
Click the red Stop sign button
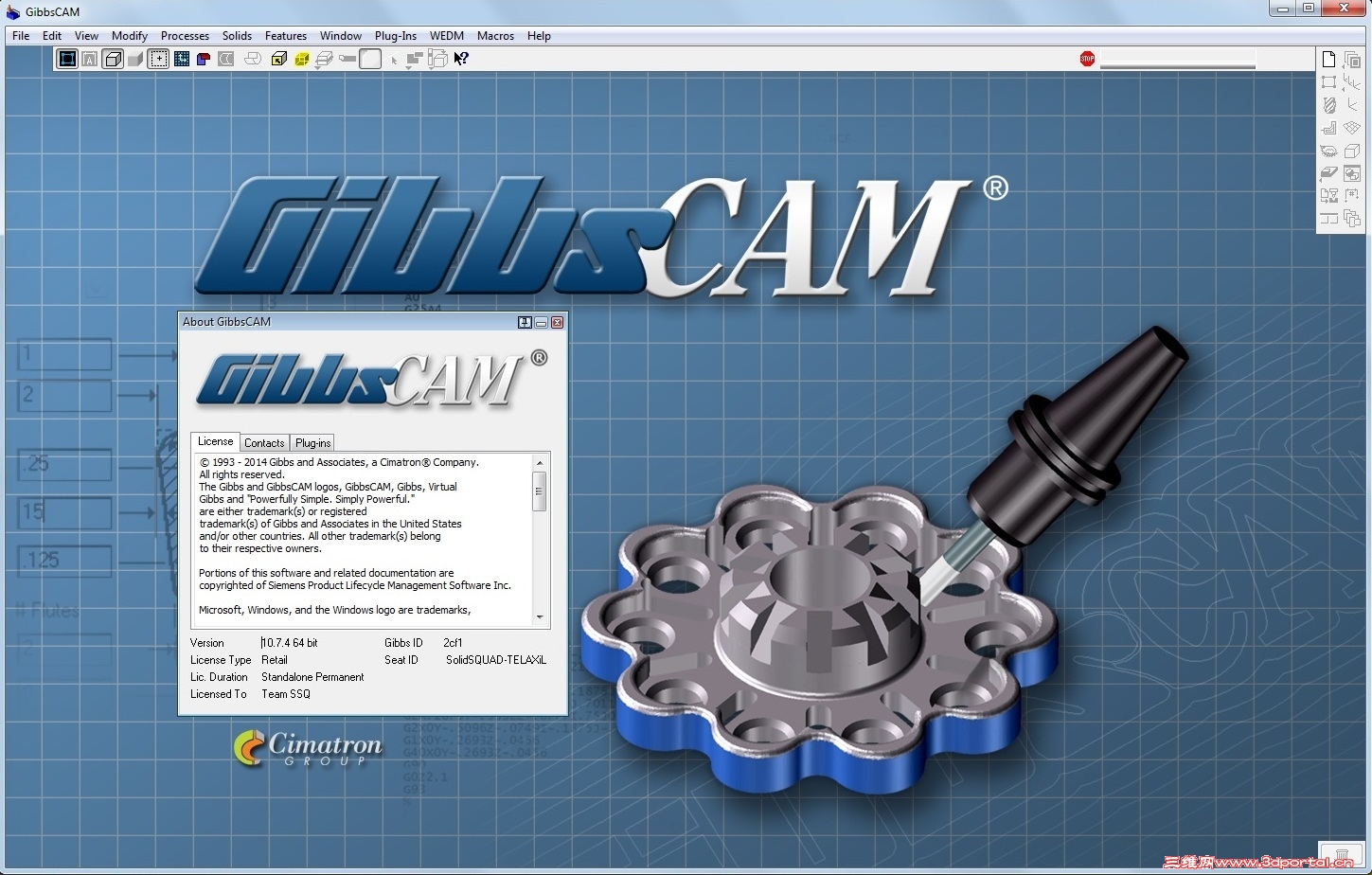[x=1087, y=59]
